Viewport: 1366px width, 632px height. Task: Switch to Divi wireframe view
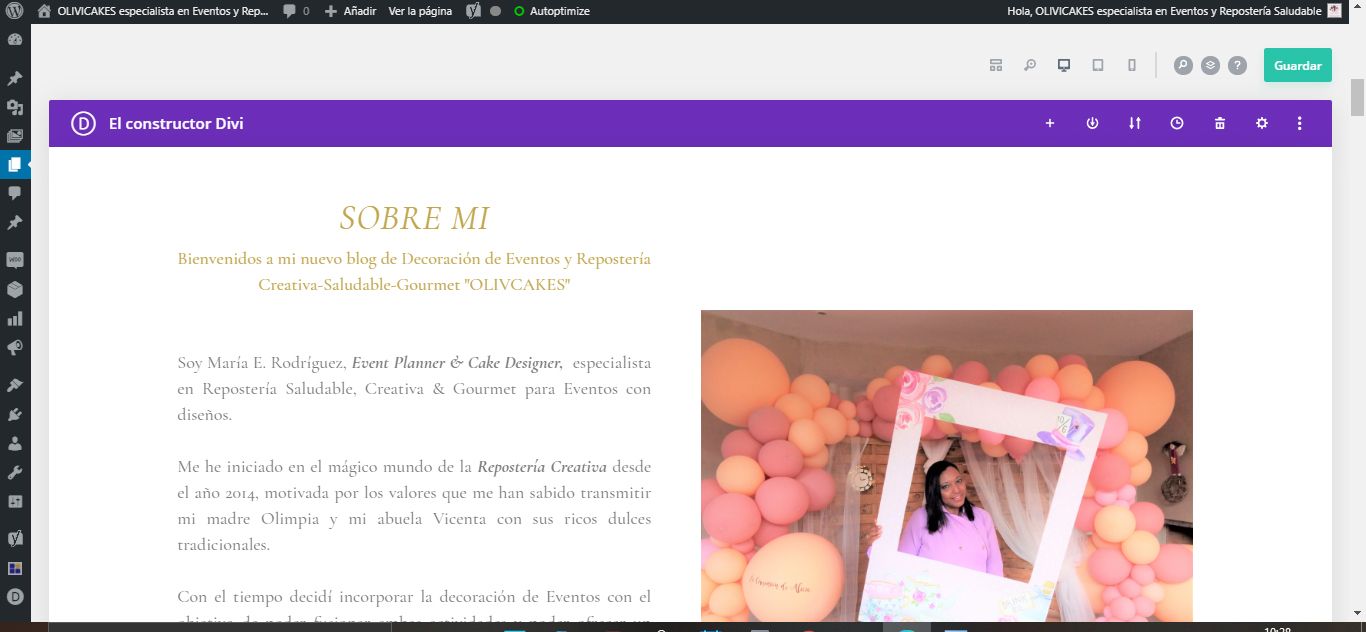click(x=996, y=65)
